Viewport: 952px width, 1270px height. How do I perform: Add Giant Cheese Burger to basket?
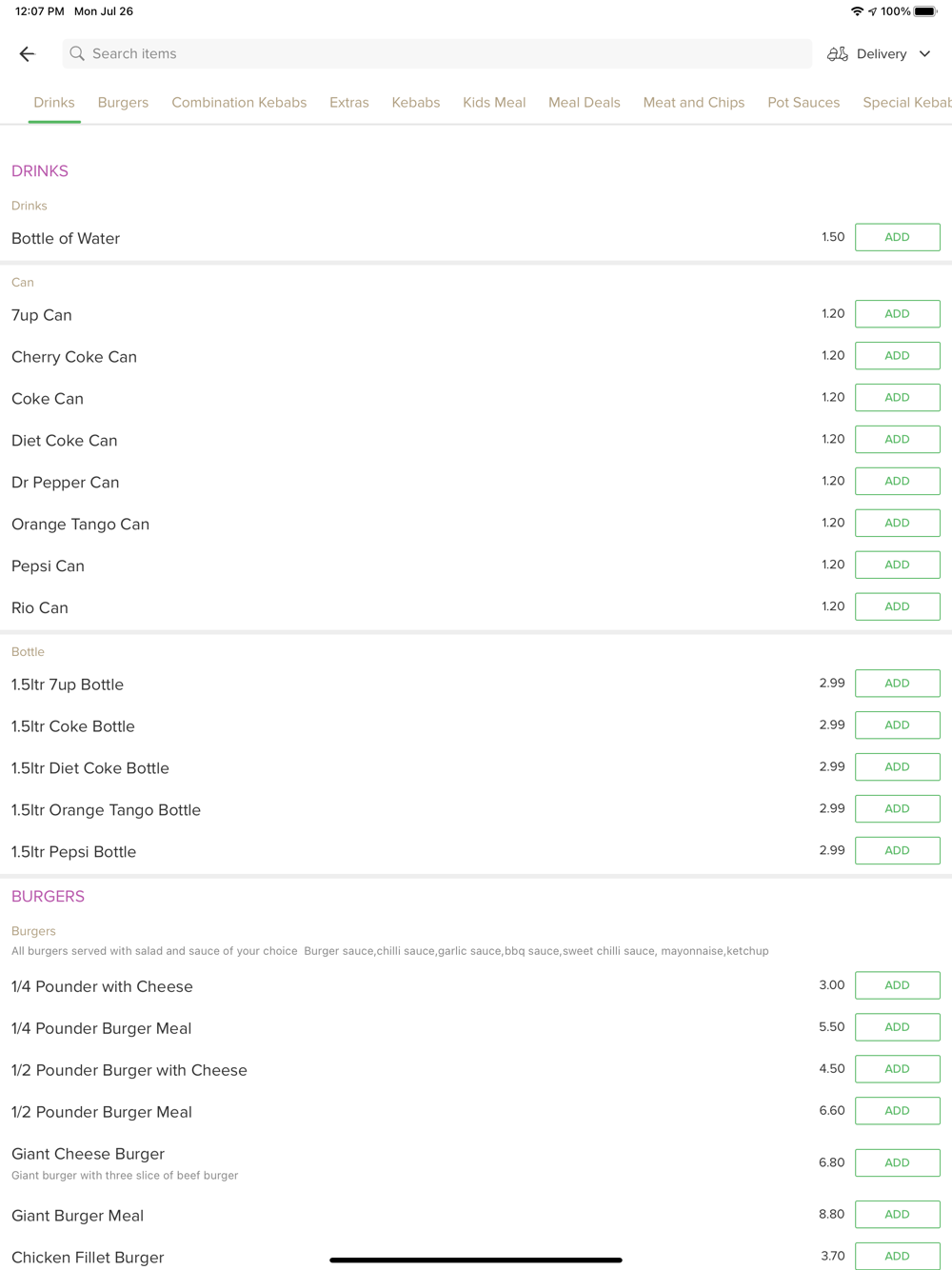[x=898, y=1162]
